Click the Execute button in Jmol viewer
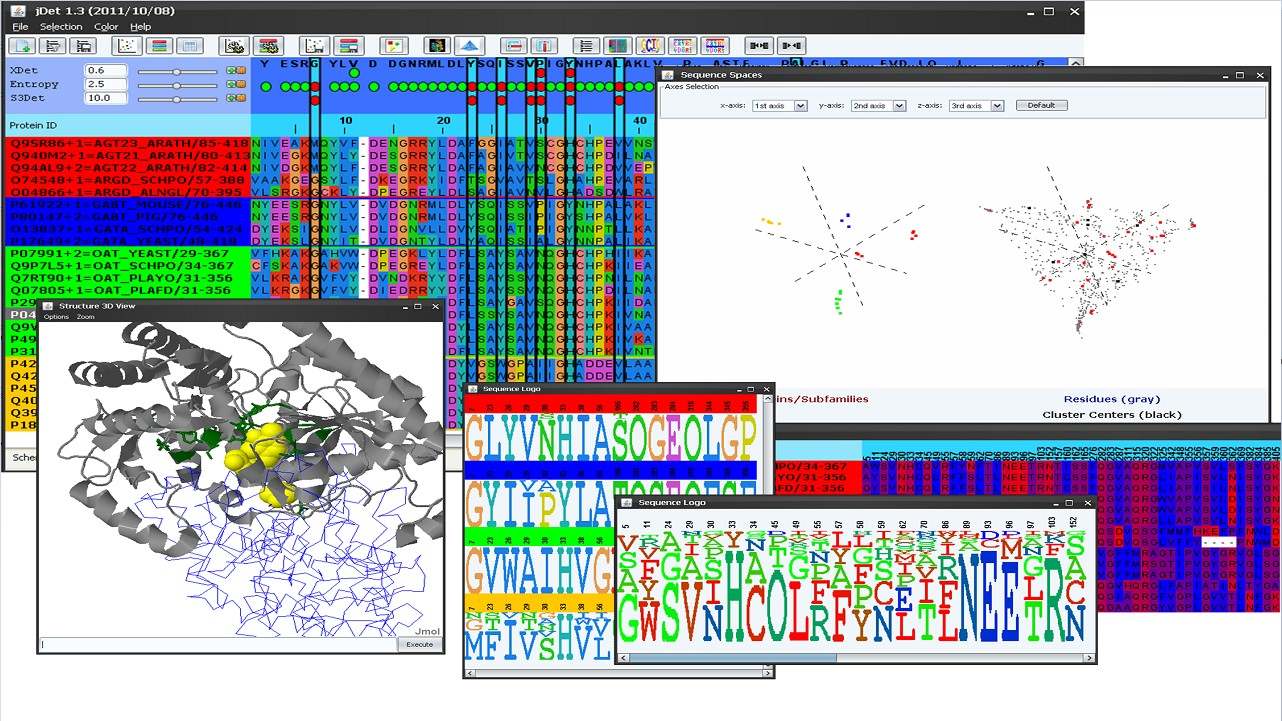The height and width of the screenshot is (721, 1282). [419, 644]
